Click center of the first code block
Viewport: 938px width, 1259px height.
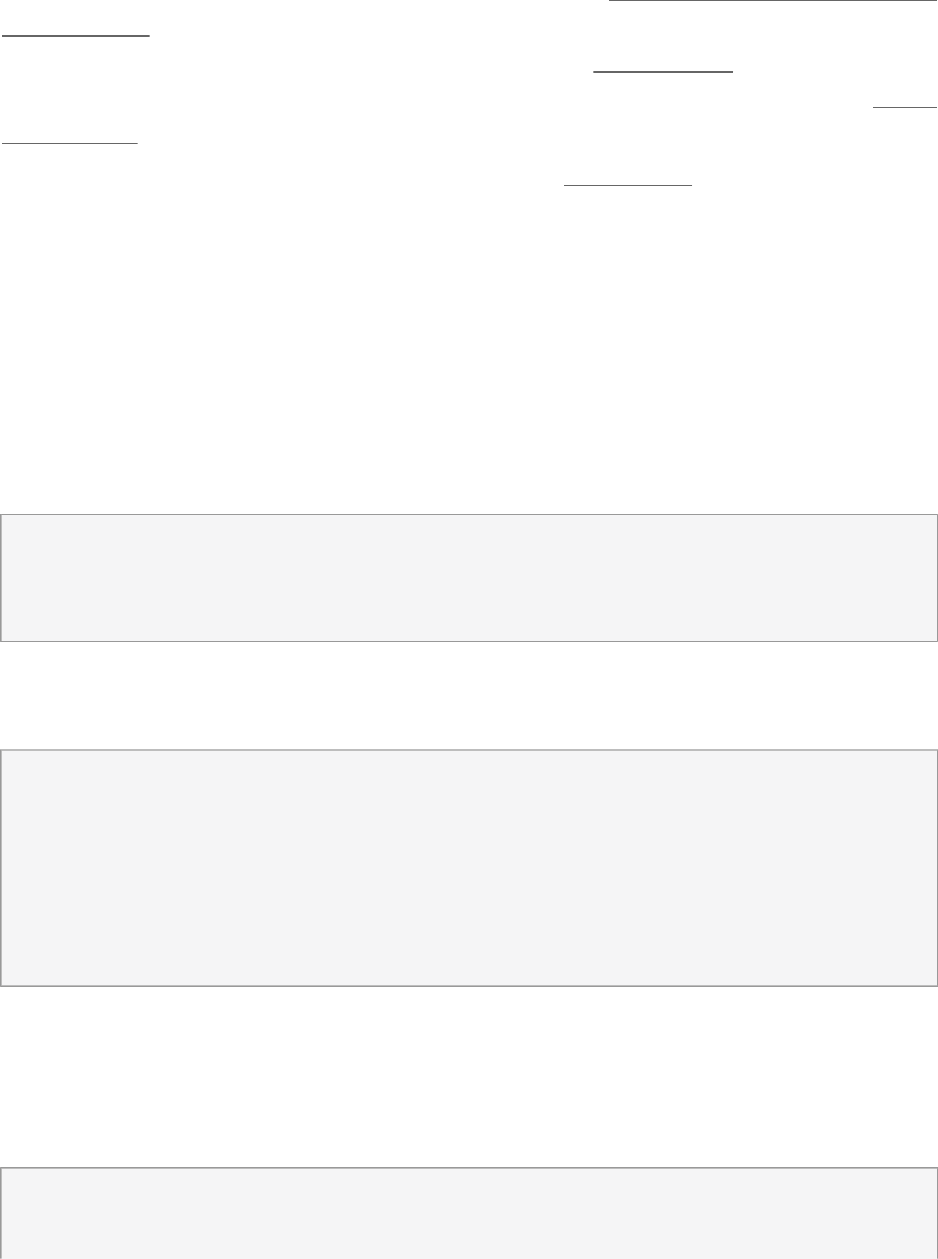coord(469,578)
